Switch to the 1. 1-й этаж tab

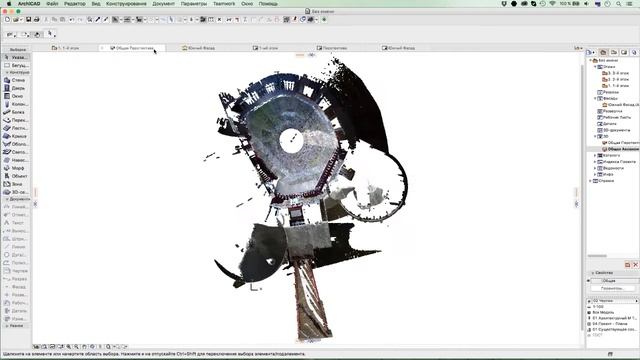click(x=65, y=48)
